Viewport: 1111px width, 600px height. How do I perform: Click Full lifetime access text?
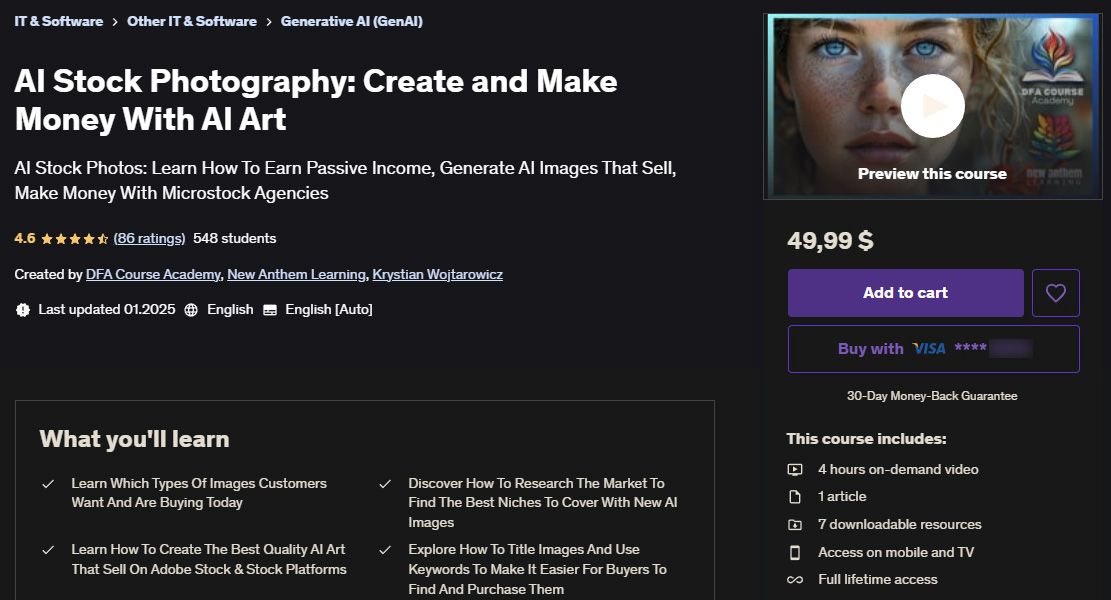(878, 579)
